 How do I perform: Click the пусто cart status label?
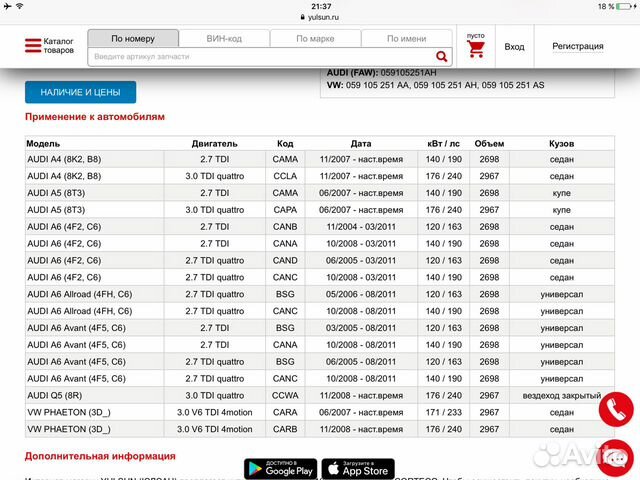pyautogui.click(x=476, y=36)
